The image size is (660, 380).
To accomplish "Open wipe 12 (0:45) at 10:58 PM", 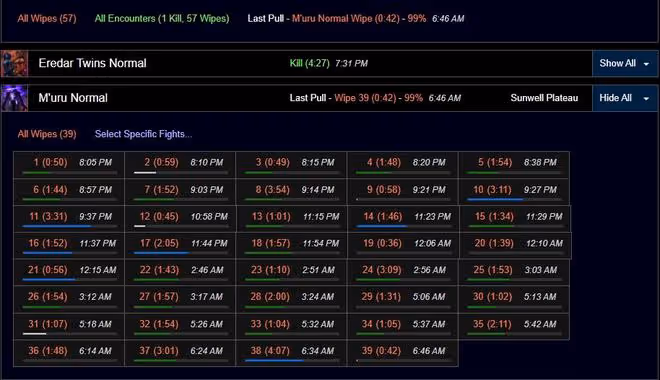I will (x=180, y=219).
